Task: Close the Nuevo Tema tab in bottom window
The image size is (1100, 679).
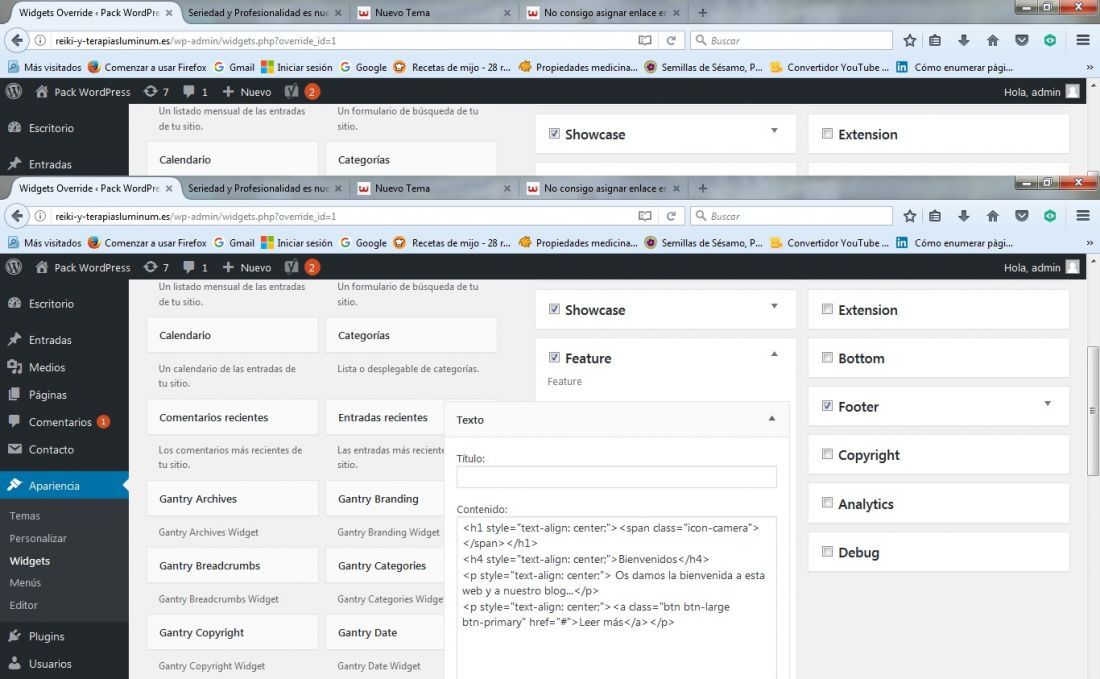Action: 507,188
